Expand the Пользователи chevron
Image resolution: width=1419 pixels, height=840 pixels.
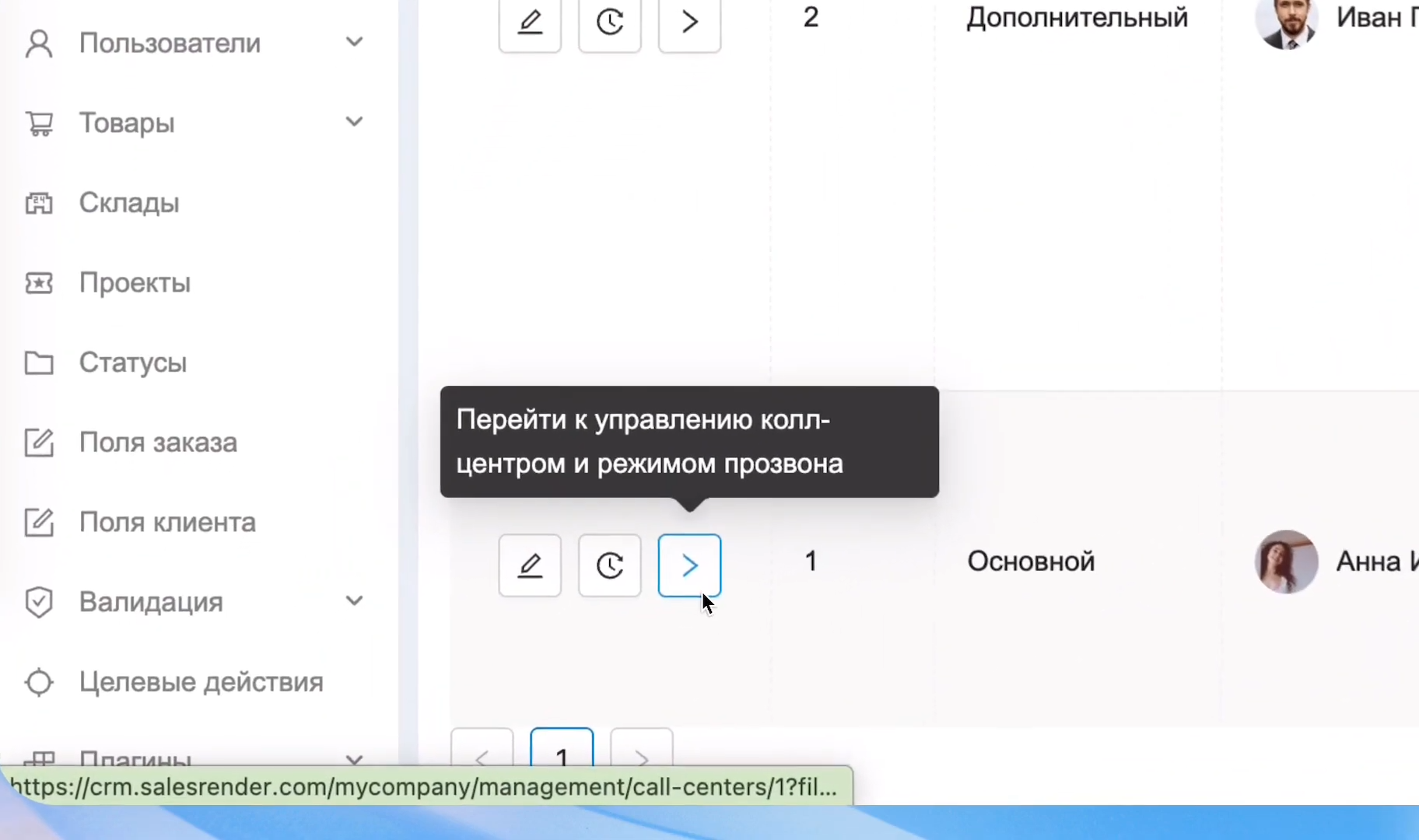coord(354,42)
